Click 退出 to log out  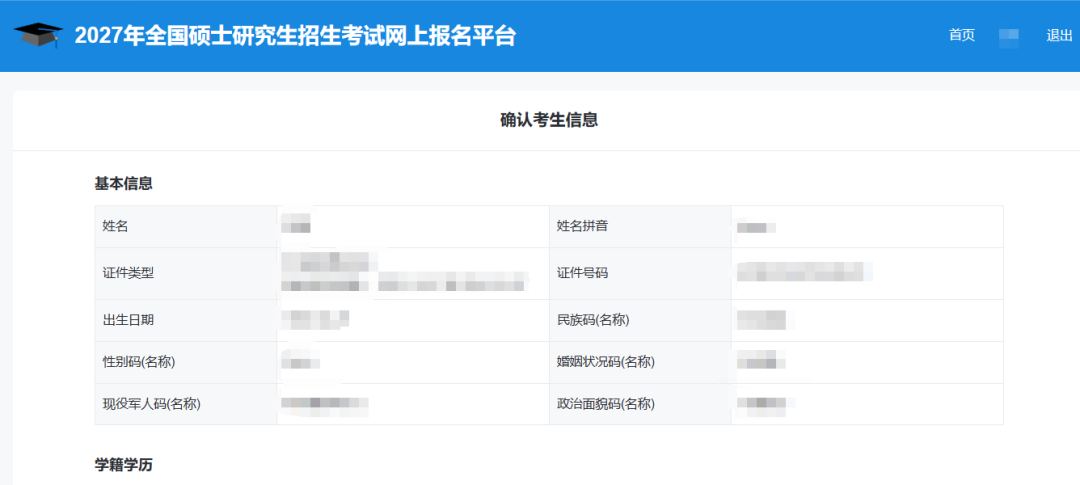point(1059,36)
